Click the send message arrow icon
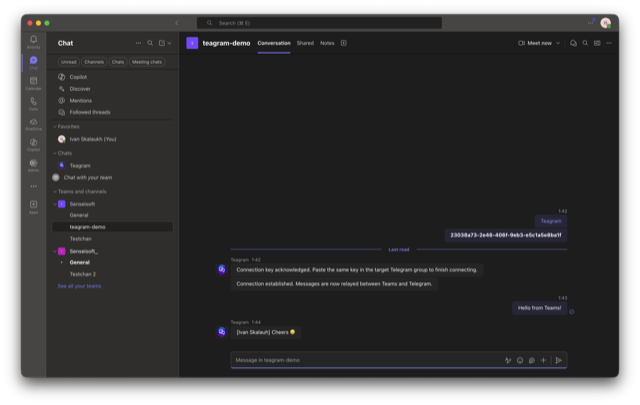The height and width of the screenshot is (405, 640). click(x=559, y=360)
